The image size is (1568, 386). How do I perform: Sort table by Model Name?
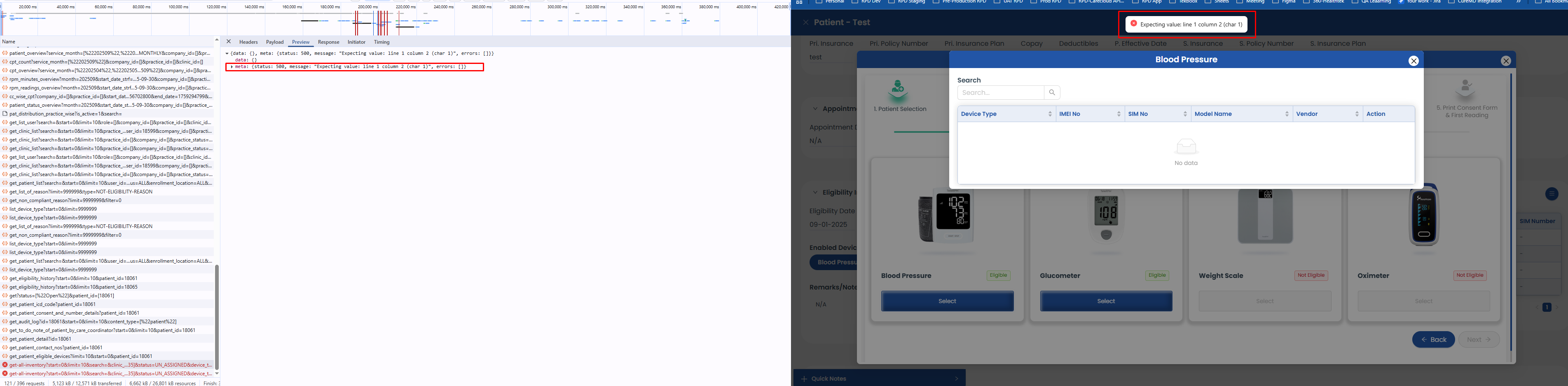(1286, 114)
